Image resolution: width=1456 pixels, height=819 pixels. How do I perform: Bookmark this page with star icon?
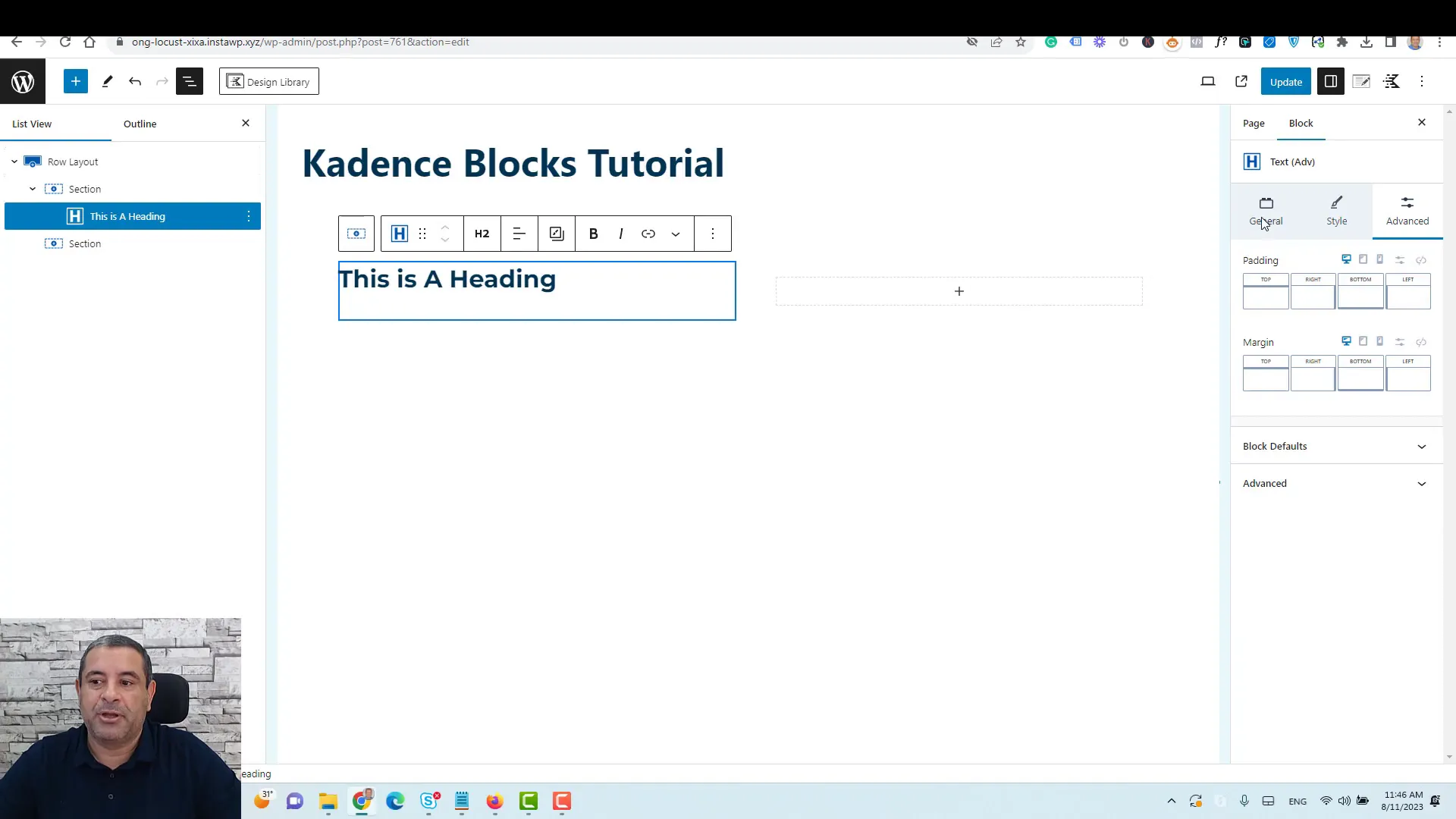tap(1021, 42)
